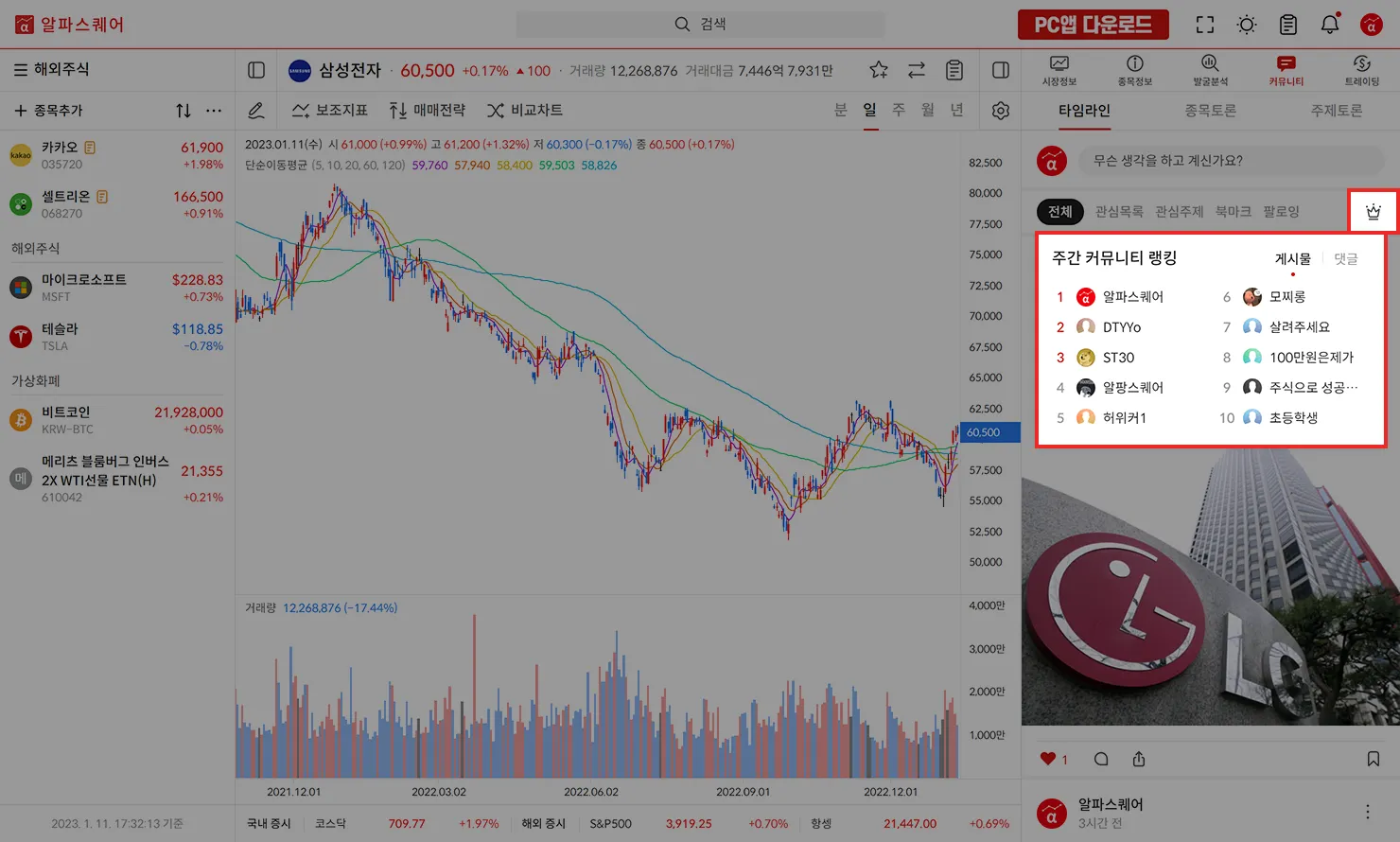This screenshot has width=1400, height=842.
Task: Click the swap arrows icon beside star
Action: point(917,70)
